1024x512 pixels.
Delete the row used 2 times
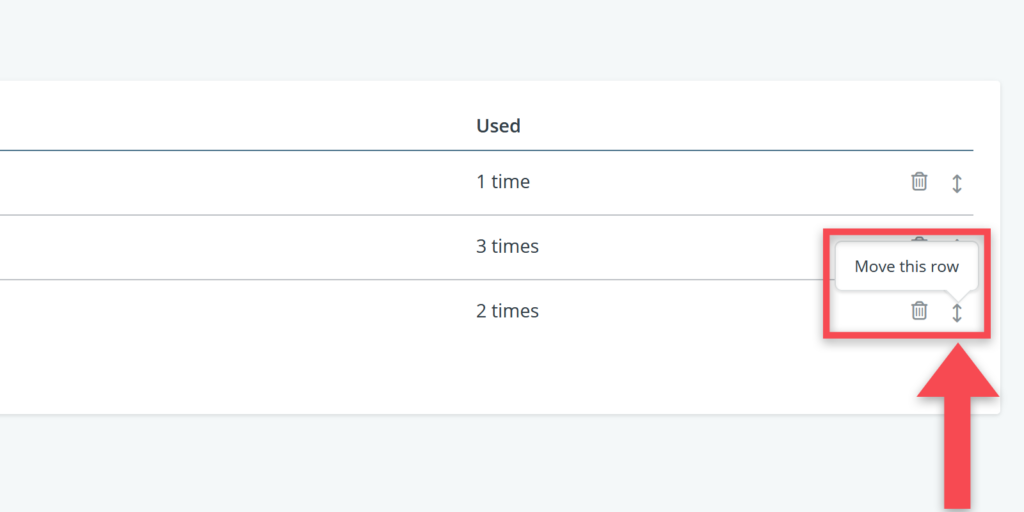(x=919, y=311)
